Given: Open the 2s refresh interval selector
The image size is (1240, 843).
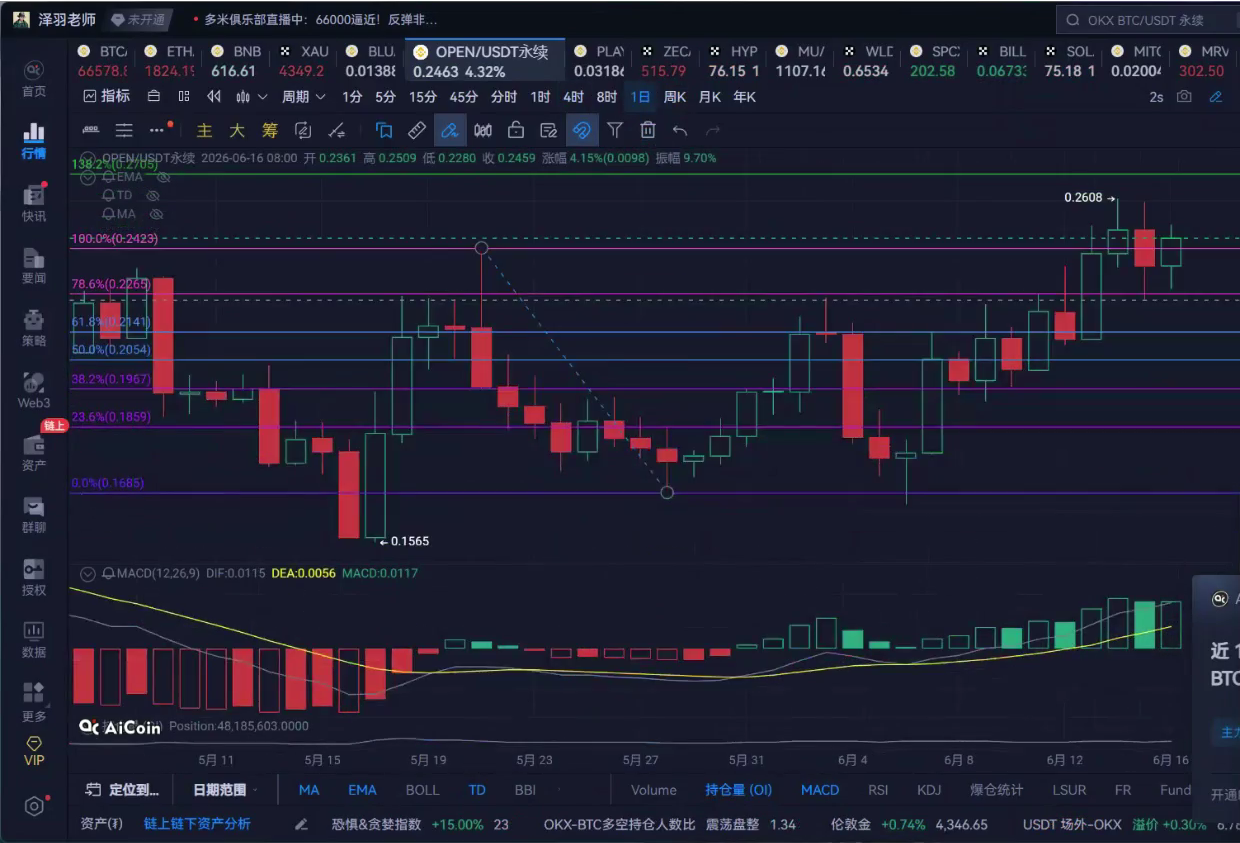Looking at the screenshot, I should (x=1156, y=97).
